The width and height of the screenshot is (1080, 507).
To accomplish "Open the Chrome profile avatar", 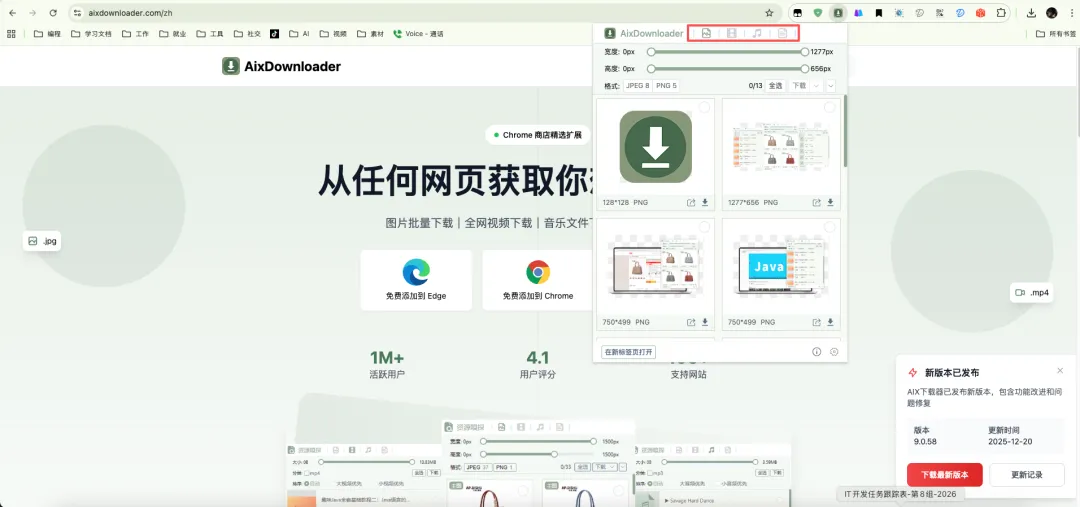I will [x=1051, y=12].
